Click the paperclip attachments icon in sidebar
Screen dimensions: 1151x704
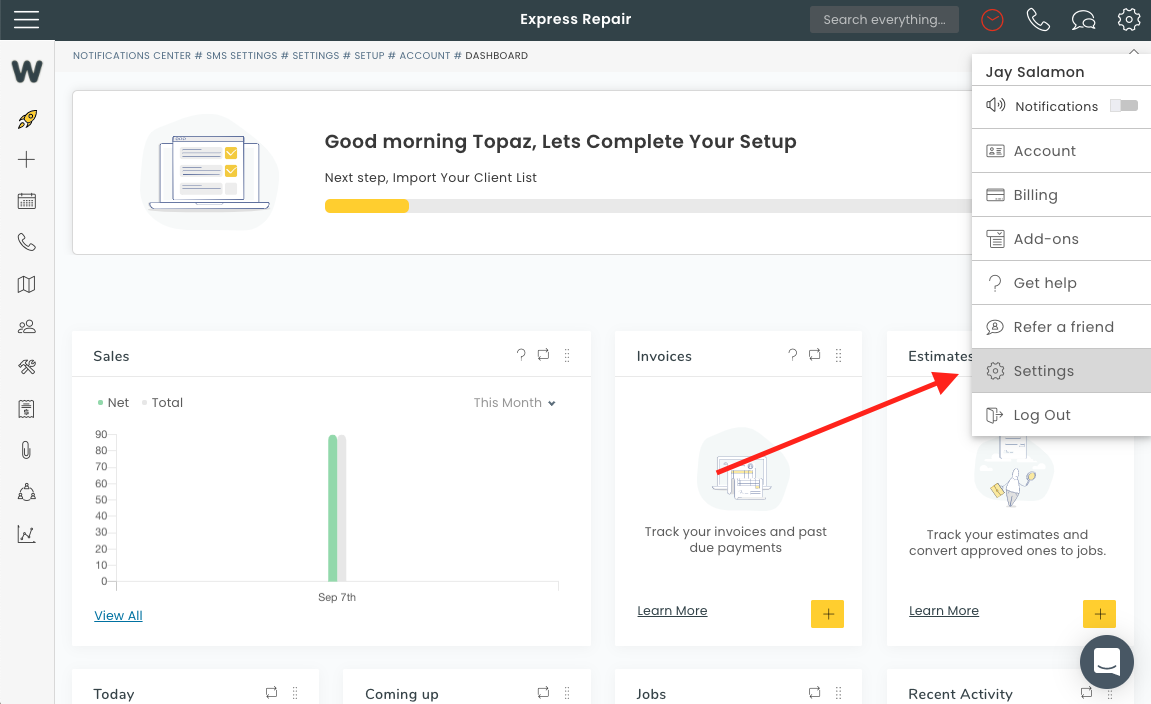point(27,450)
